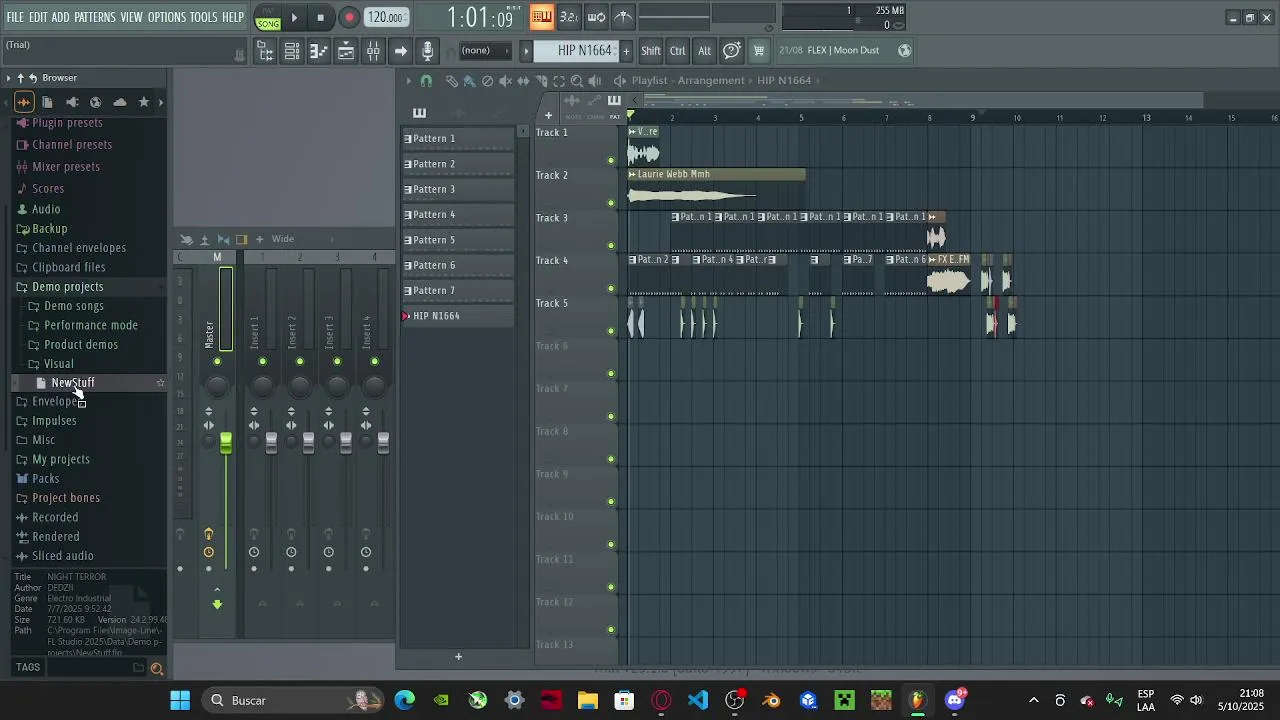The image size is (1280, 720).
Task: Open the FILE menu
Action: (15, 18)
